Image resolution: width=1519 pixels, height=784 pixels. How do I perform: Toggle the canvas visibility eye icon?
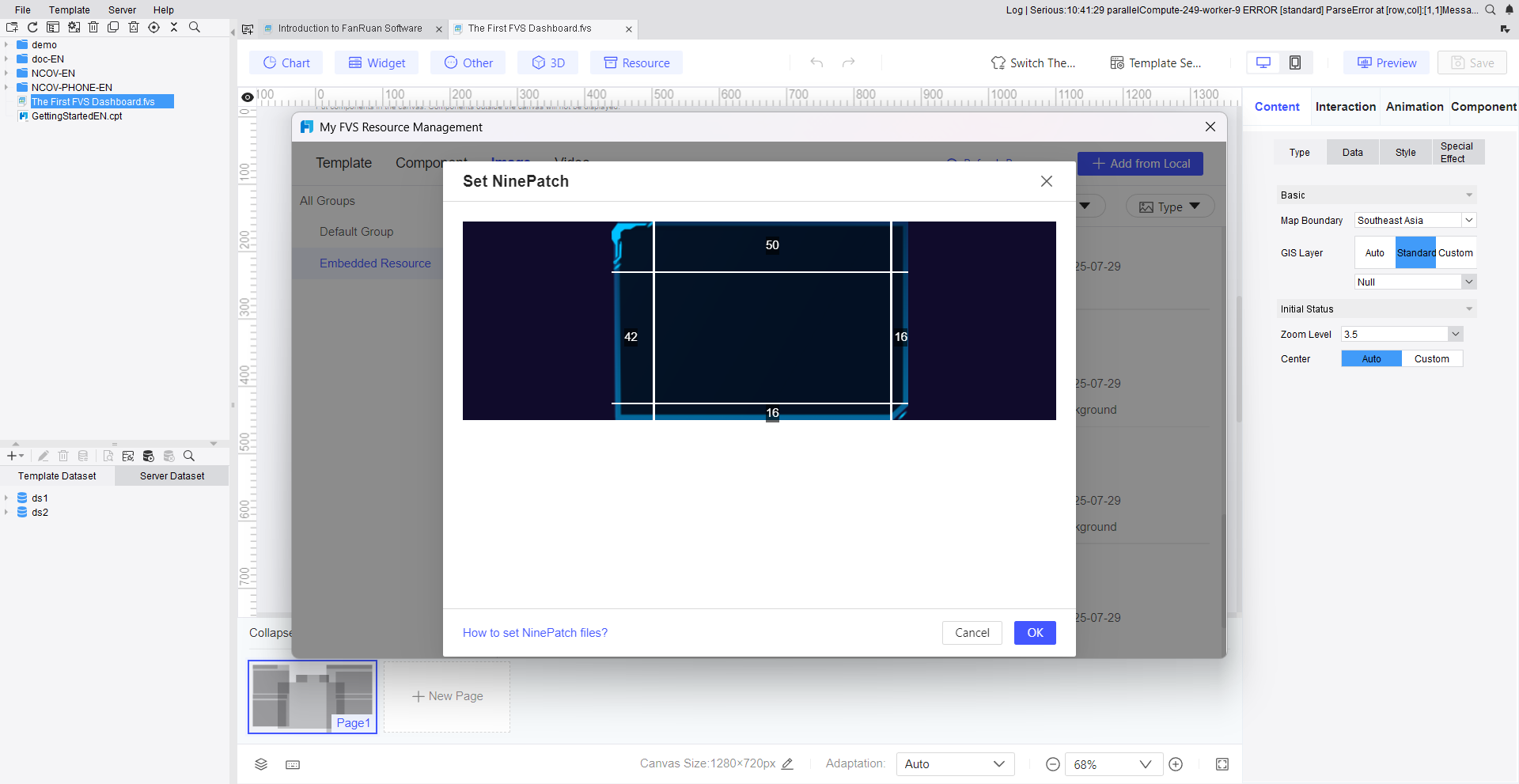pos(248,97)
